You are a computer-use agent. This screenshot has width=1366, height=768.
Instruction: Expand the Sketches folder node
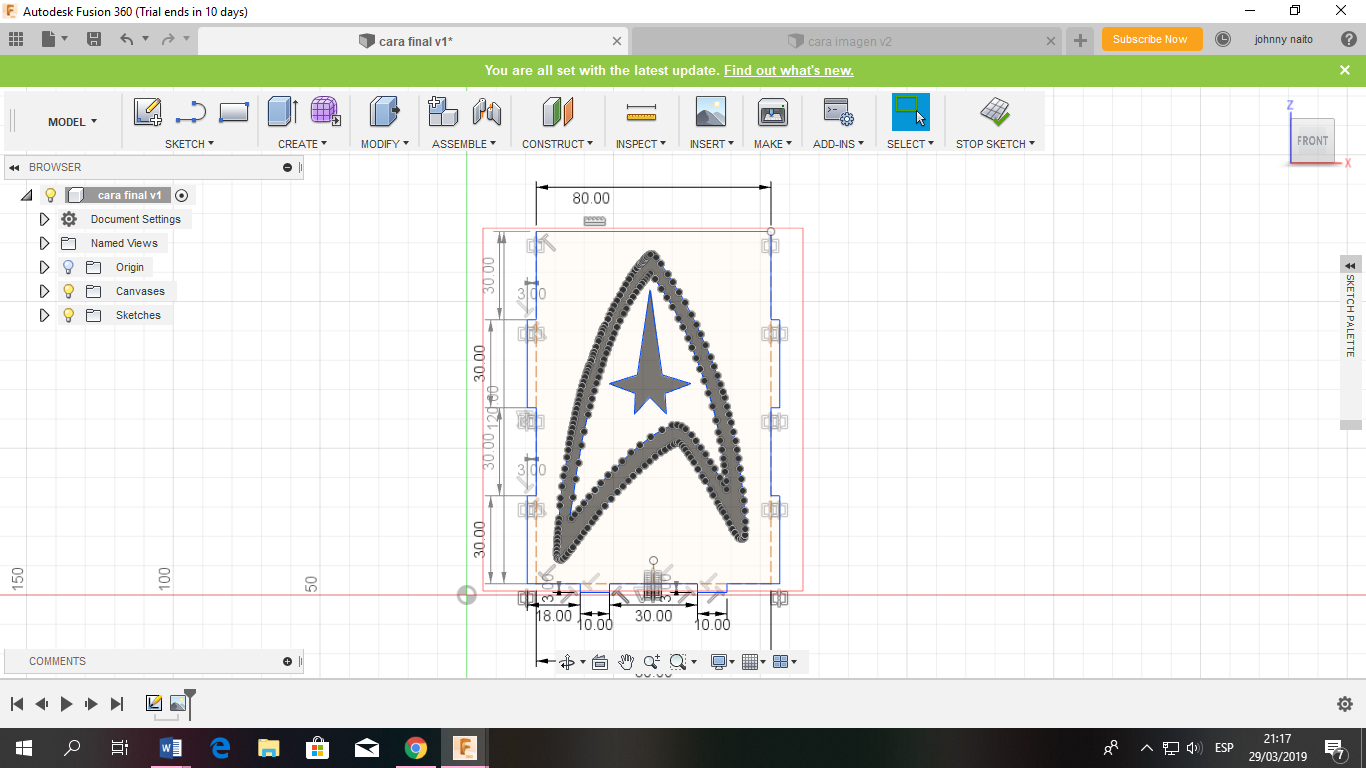tap(44, 315)
